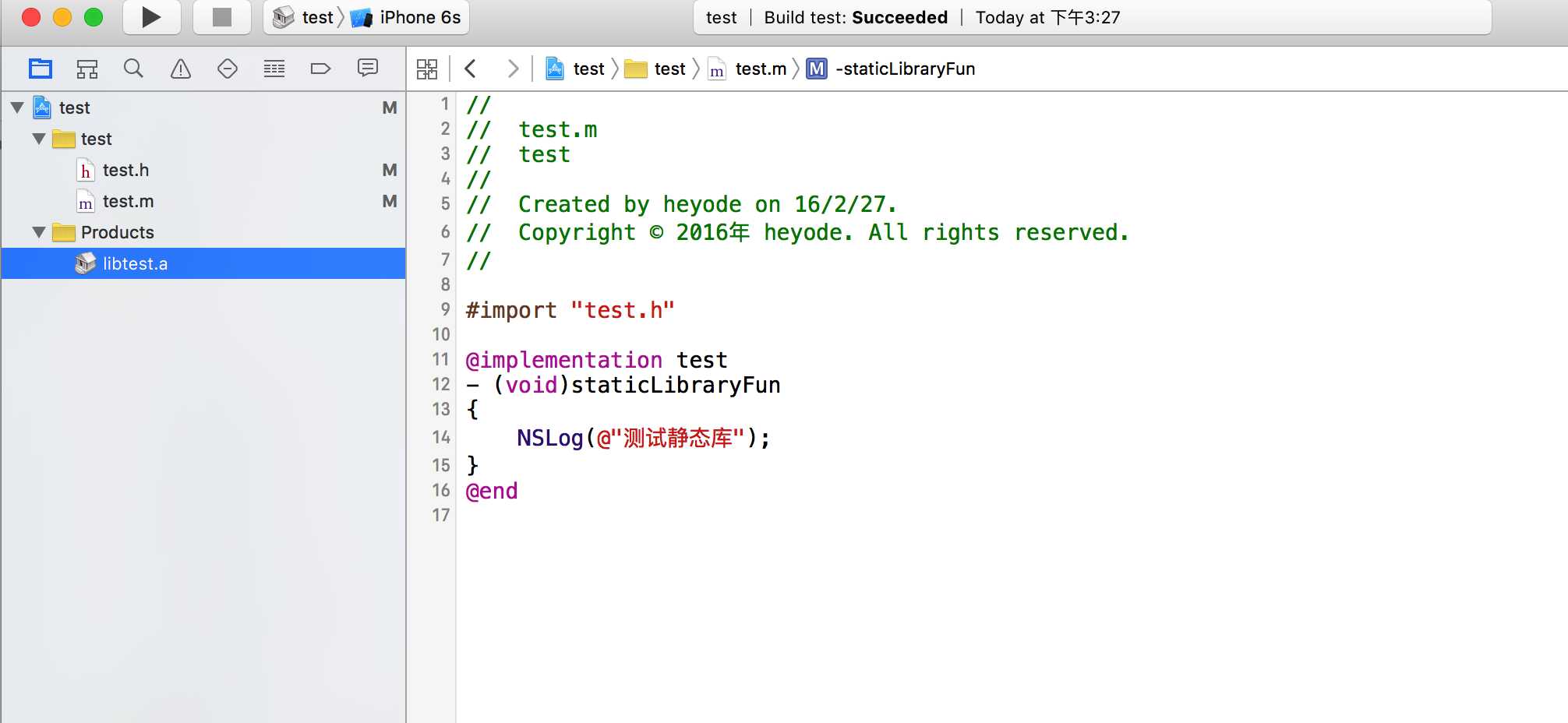
Task: Click the 'Created by heyode' comment line
Action: point(682,204)
